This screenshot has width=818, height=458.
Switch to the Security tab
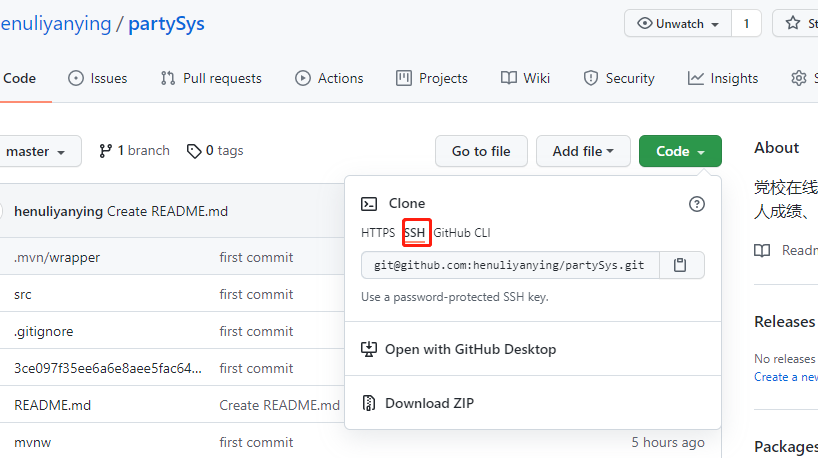pos(619,78)
